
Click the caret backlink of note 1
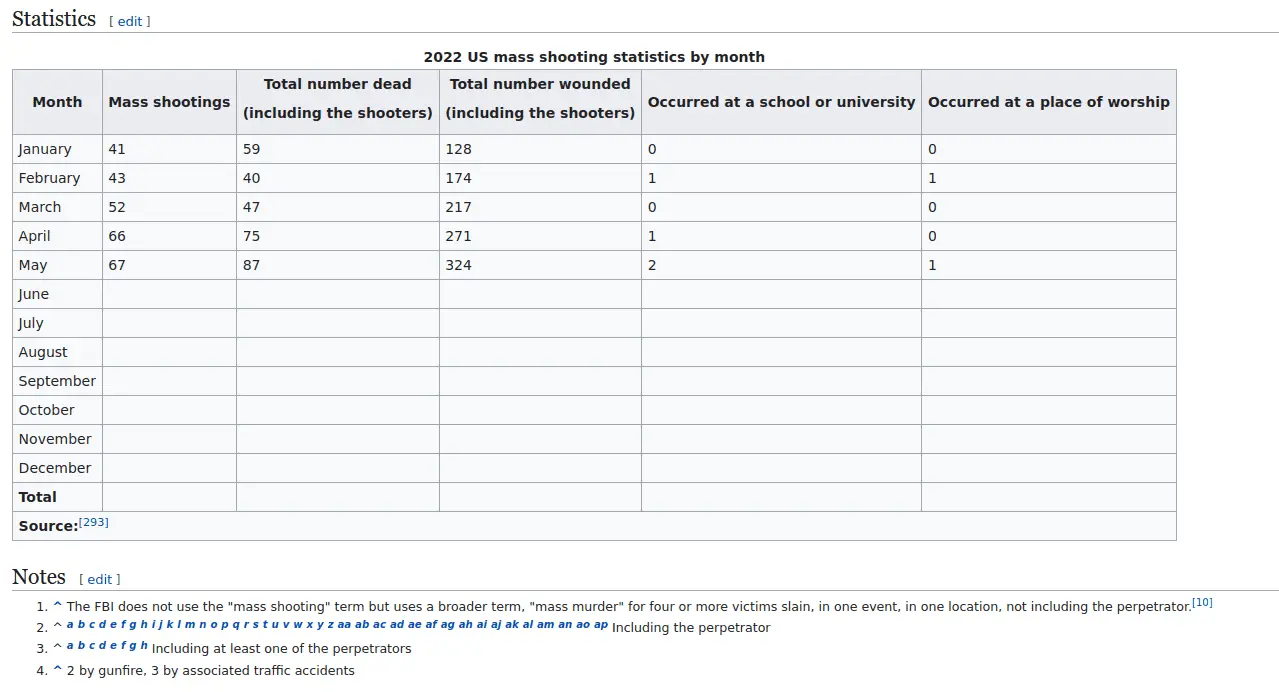(x=57, y=606)
